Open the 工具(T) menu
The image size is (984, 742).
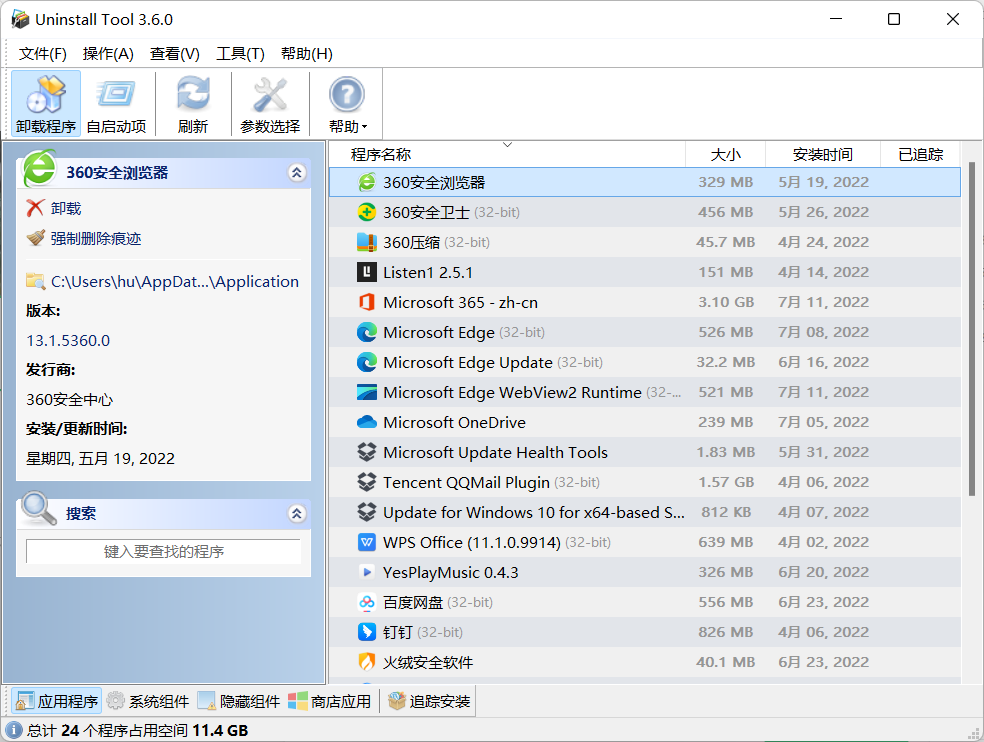[238, 53]
